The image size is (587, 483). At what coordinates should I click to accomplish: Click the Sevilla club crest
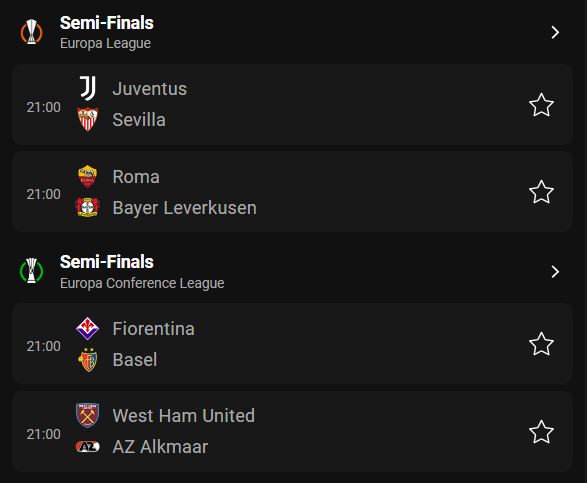point(88,119)
